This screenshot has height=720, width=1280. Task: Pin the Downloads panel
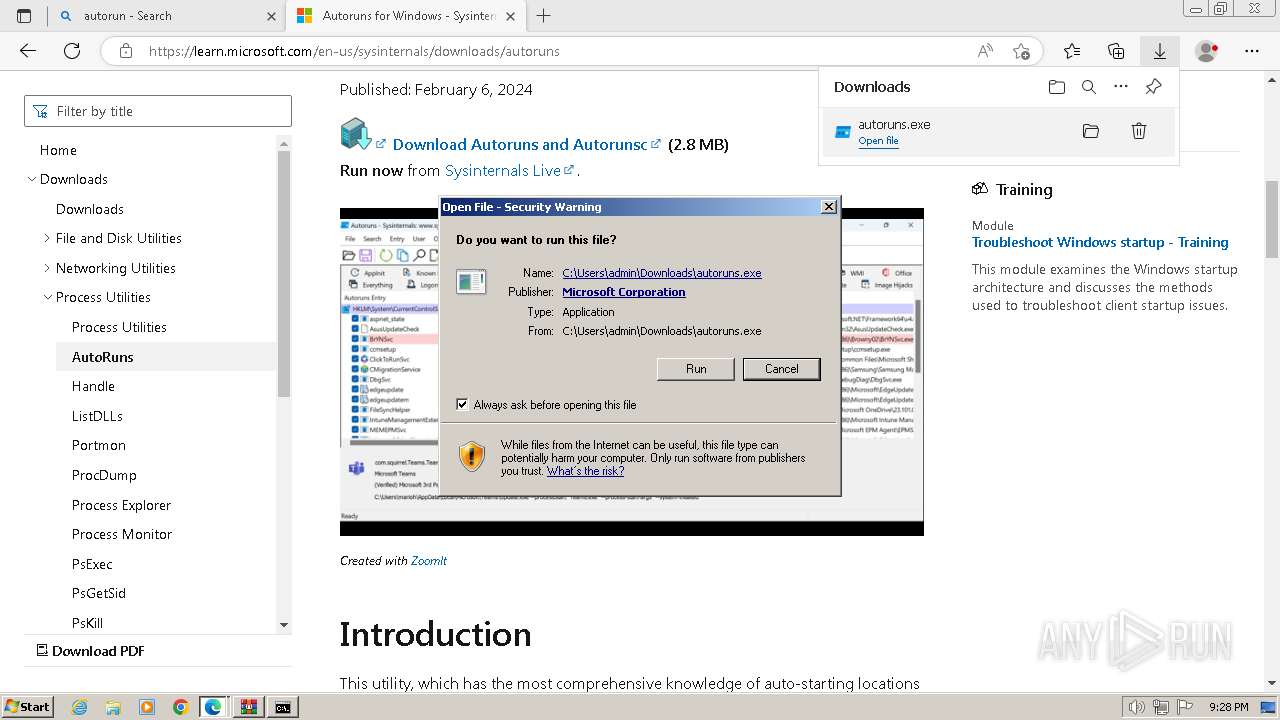(x=1153, y=87)
